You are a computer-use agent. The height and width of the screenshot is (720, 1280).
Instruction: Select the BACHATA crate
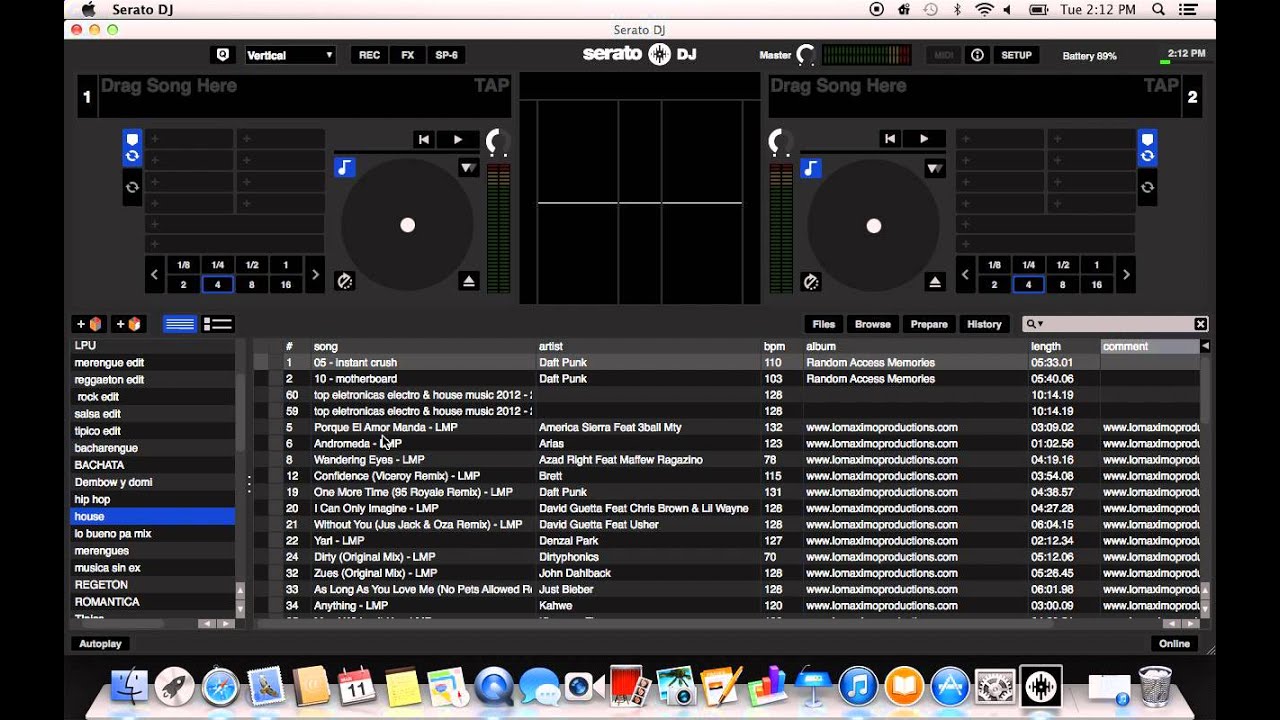pos(153,465)
